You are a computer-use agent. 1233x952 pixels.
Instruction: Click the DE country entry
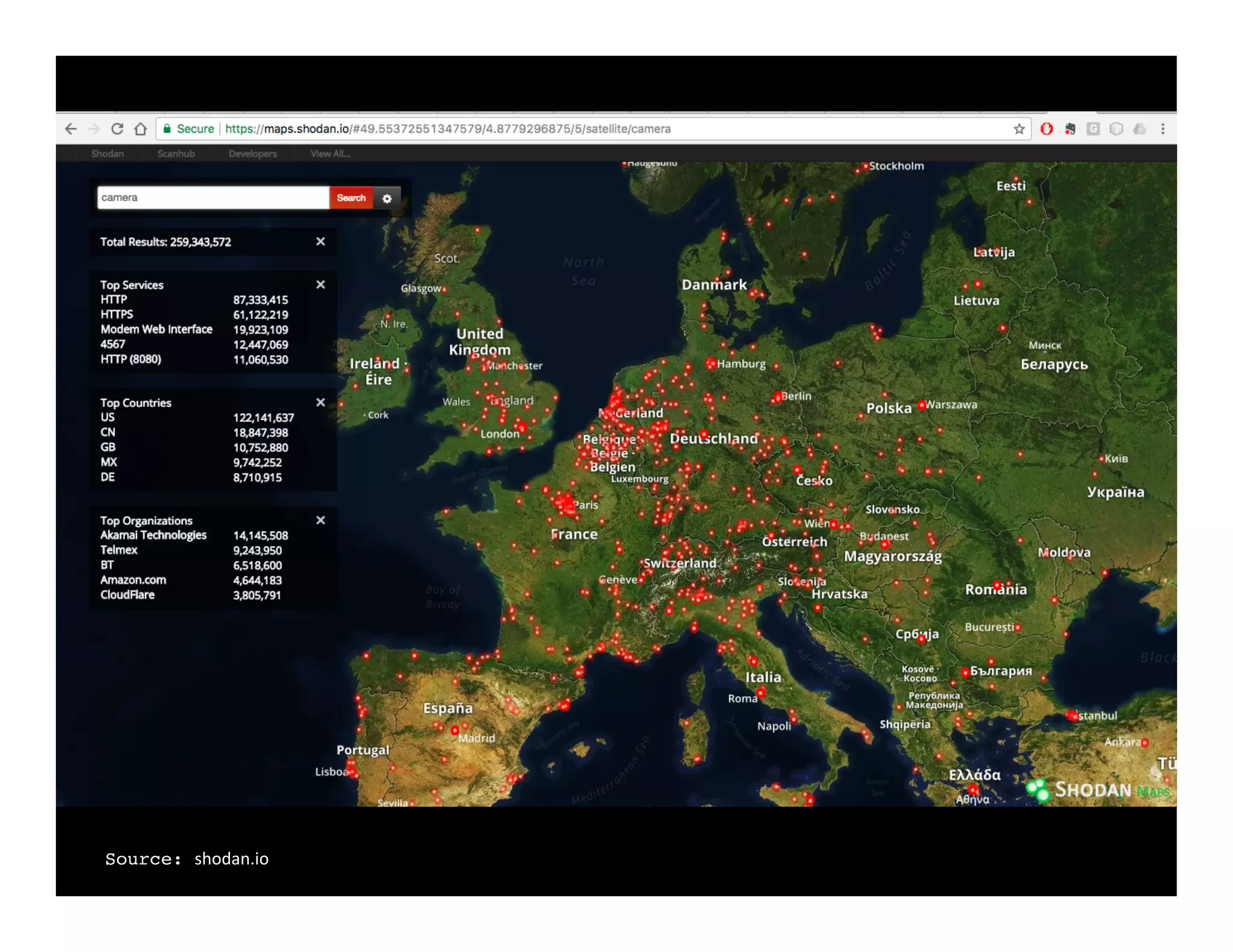191,477
